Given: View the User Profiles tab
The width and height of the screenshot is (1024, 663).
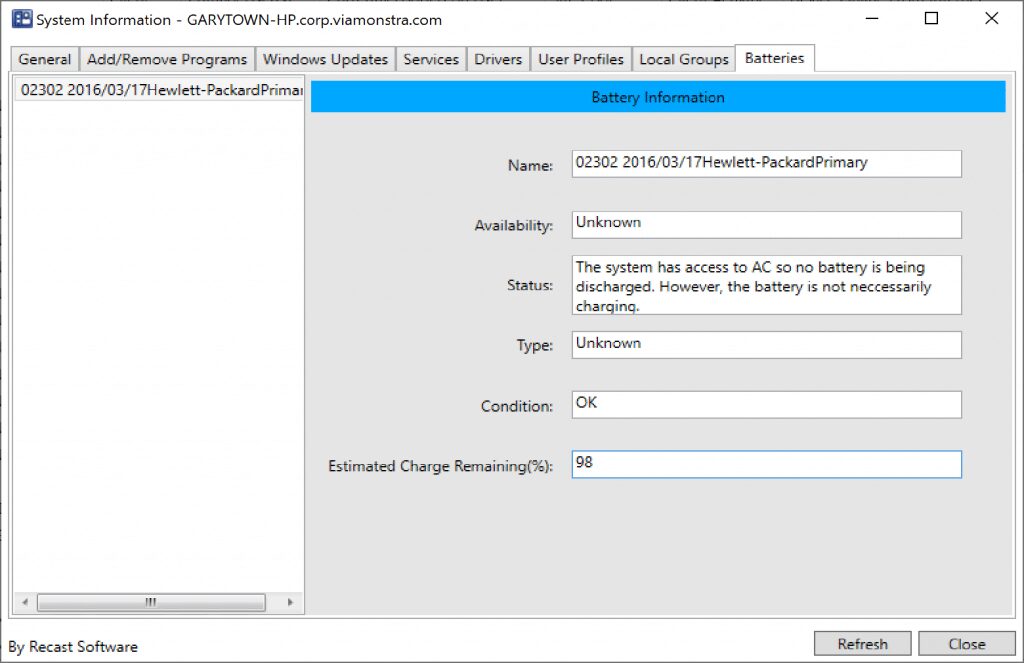Looking at the screenshot, I should click(x=581, y=60).
